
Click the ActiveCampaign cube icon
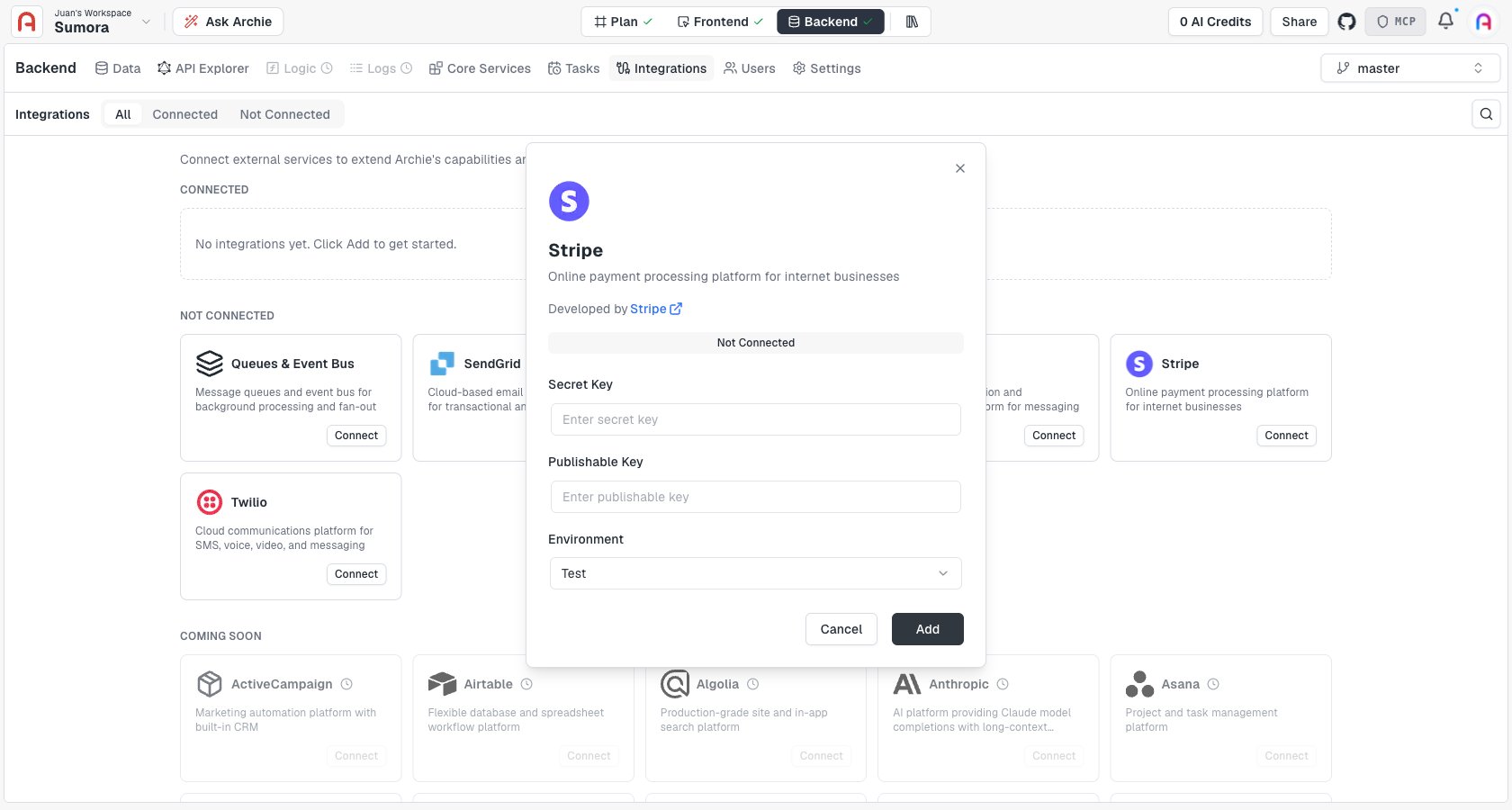pyautogui.click(x=210, y=684)
